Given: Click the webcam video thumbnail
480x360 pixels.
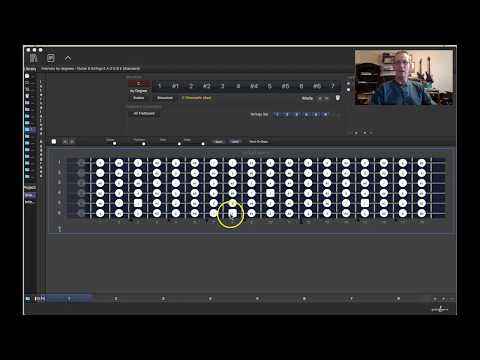Looking at the screenshot, I should click(x=404, y=77).
